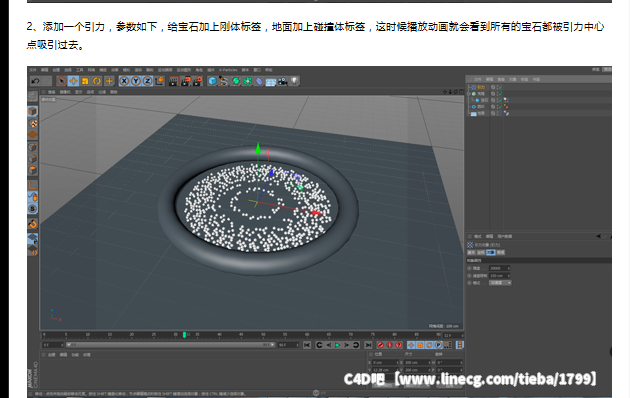Select the Scale tool in toolbar
Viewport: 630px width, 398px height.
point(85,81)
